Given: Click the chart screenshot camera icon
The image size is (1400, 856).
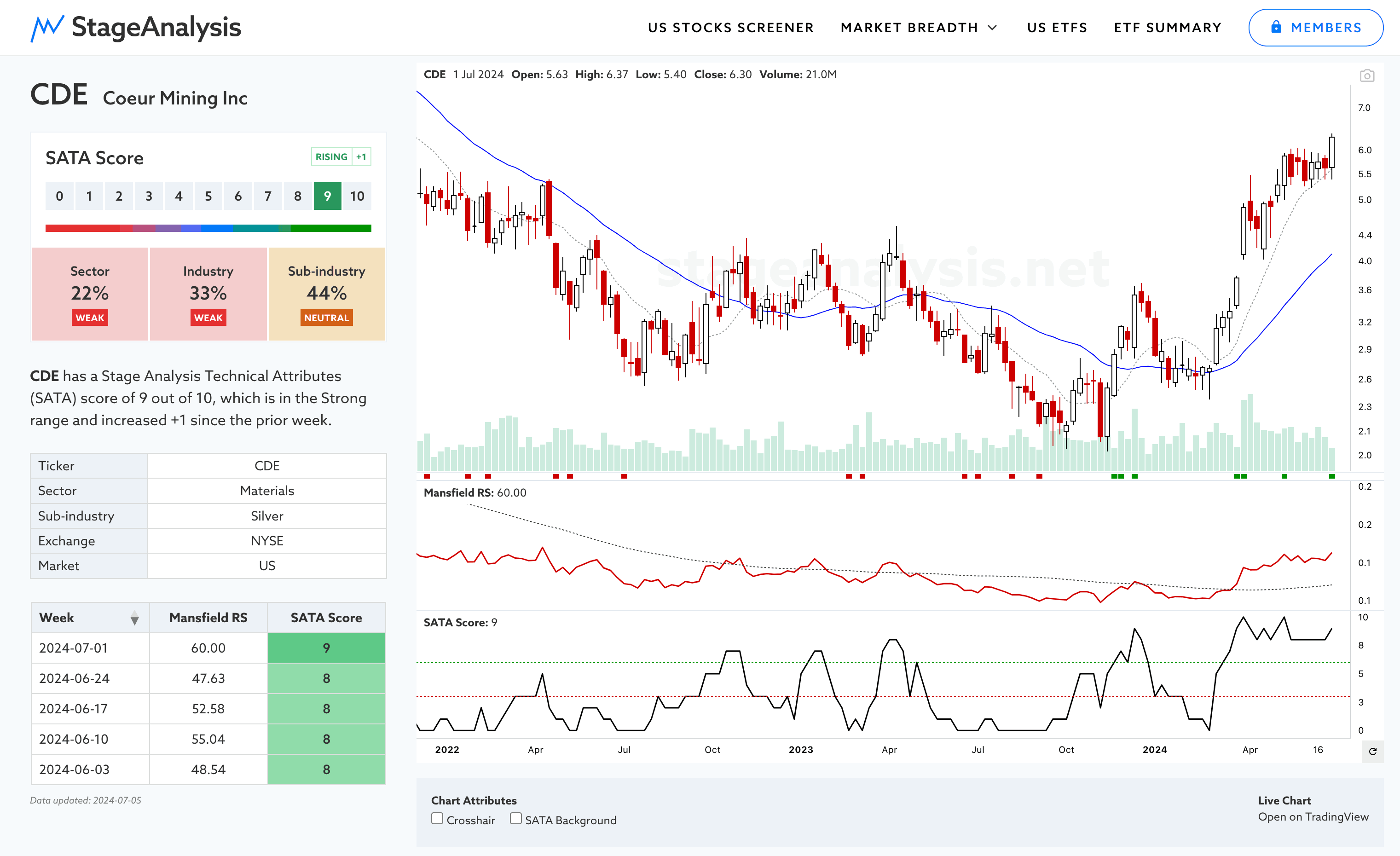Looking at the screenshot, I should click(1366, 75).
